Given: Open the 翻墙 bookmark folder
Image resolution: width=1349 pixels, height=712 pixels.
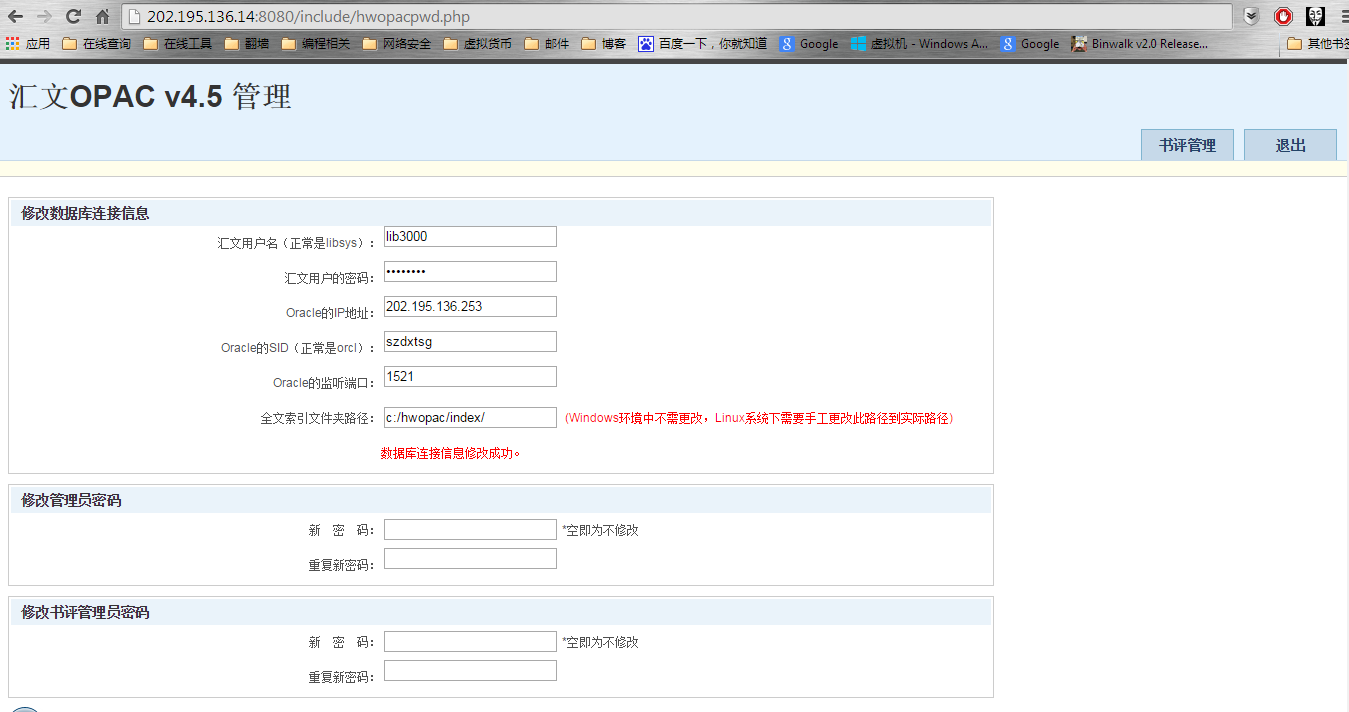Looking at the screenshot, I should (x=246, y=44).
